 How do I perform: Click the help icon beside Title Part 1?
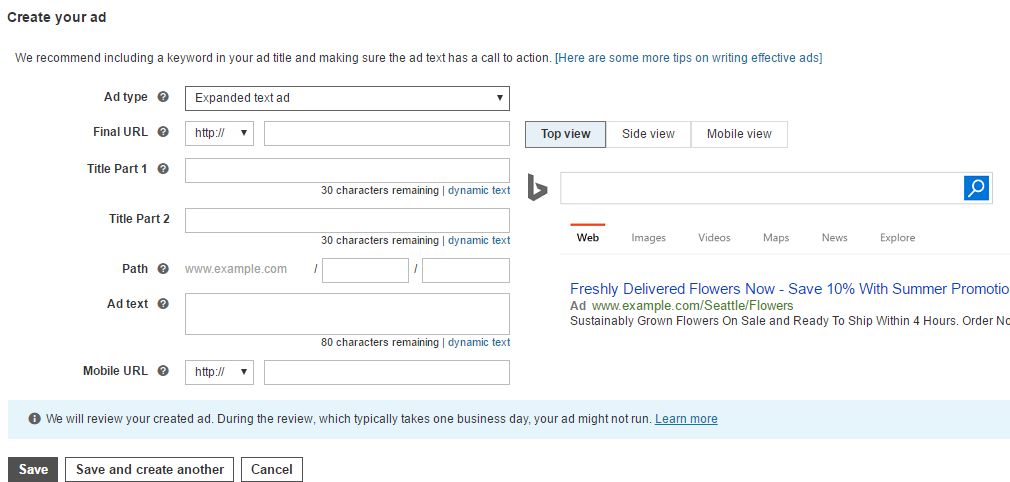(x=163, y=169)
